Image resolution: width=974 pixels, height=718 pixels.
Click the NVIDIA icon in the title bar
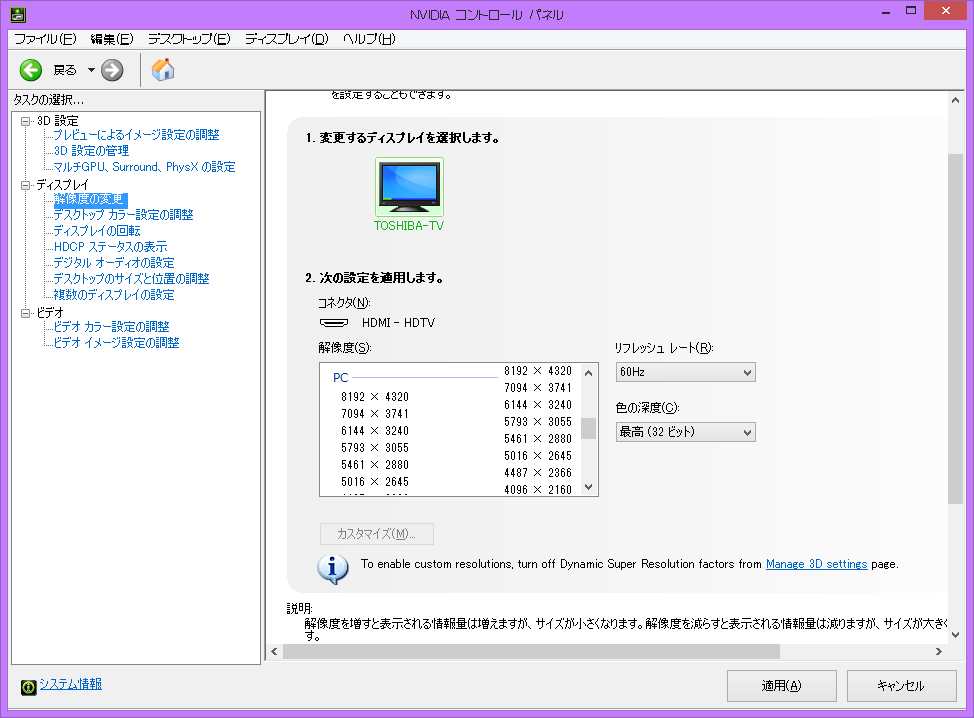[18, 14]
